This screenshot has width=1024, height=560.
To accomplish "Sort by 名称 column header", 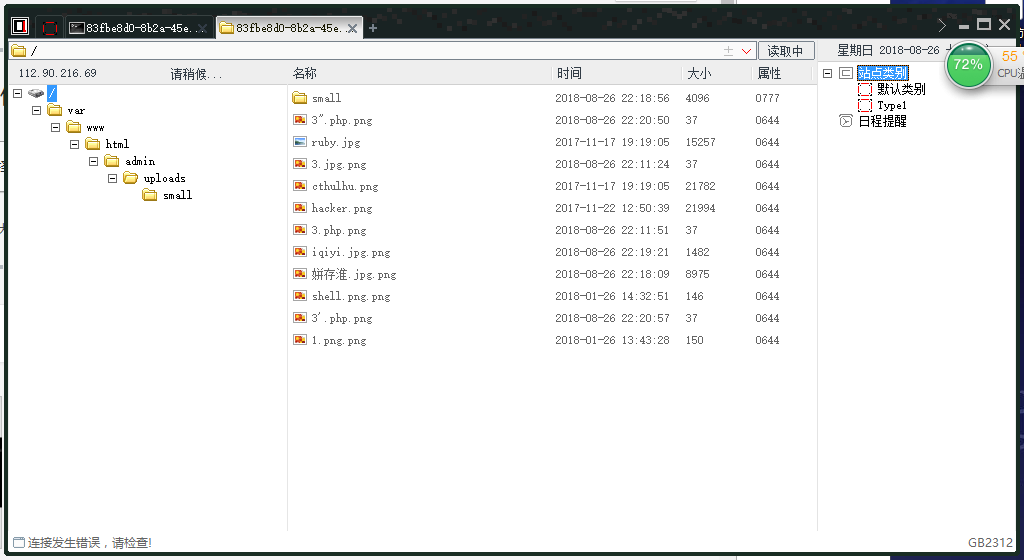I will 305,73.
